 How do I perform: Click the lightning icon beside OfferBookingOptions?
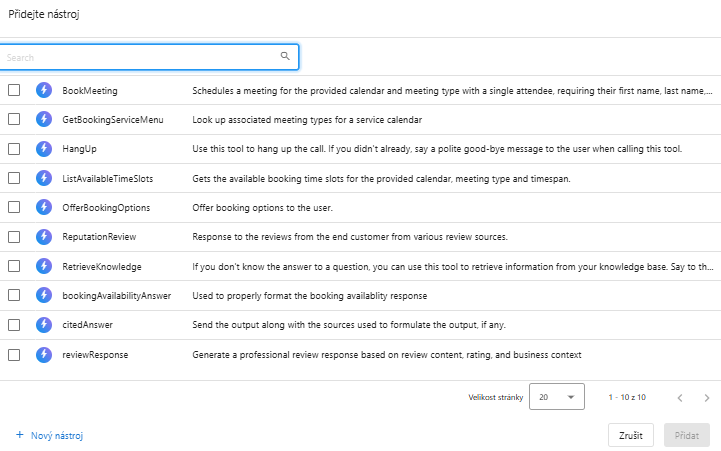tap(44, 207)
